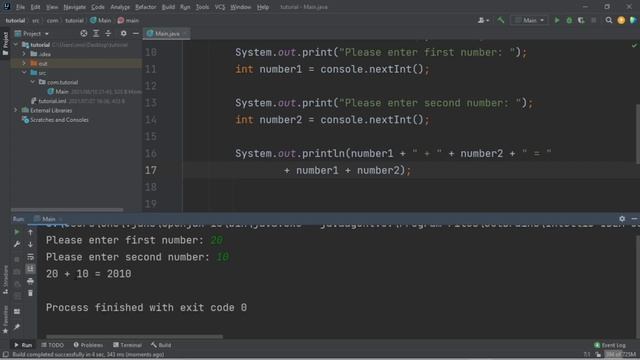Click the Run tool window button at the bottom
The image size is (640, 360).
(23, 345)
